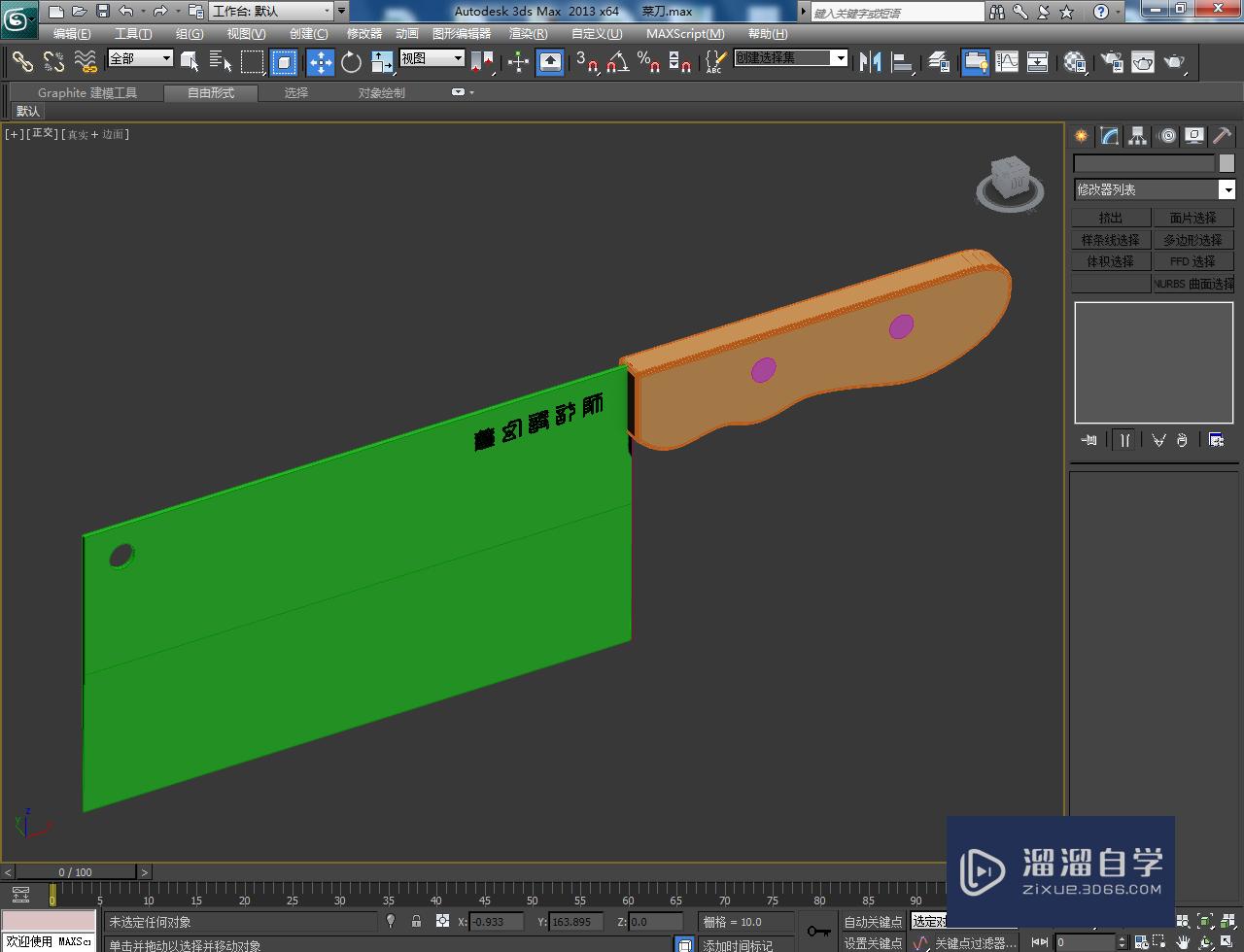
Task: Click the FFD 选择 button
Action: [x=1192, y=261]
